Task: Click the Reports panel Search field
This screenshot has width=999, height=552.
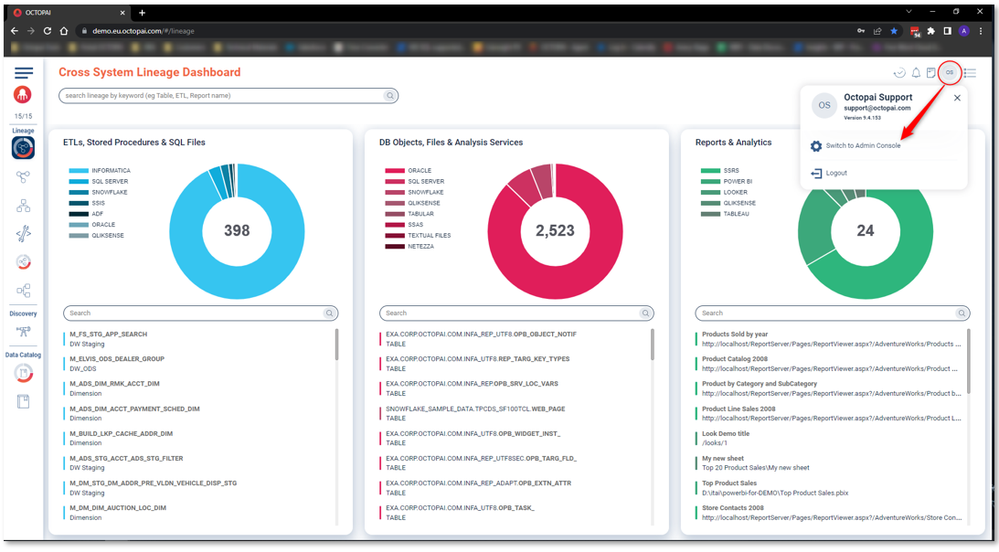Action: tap(832, 313)
